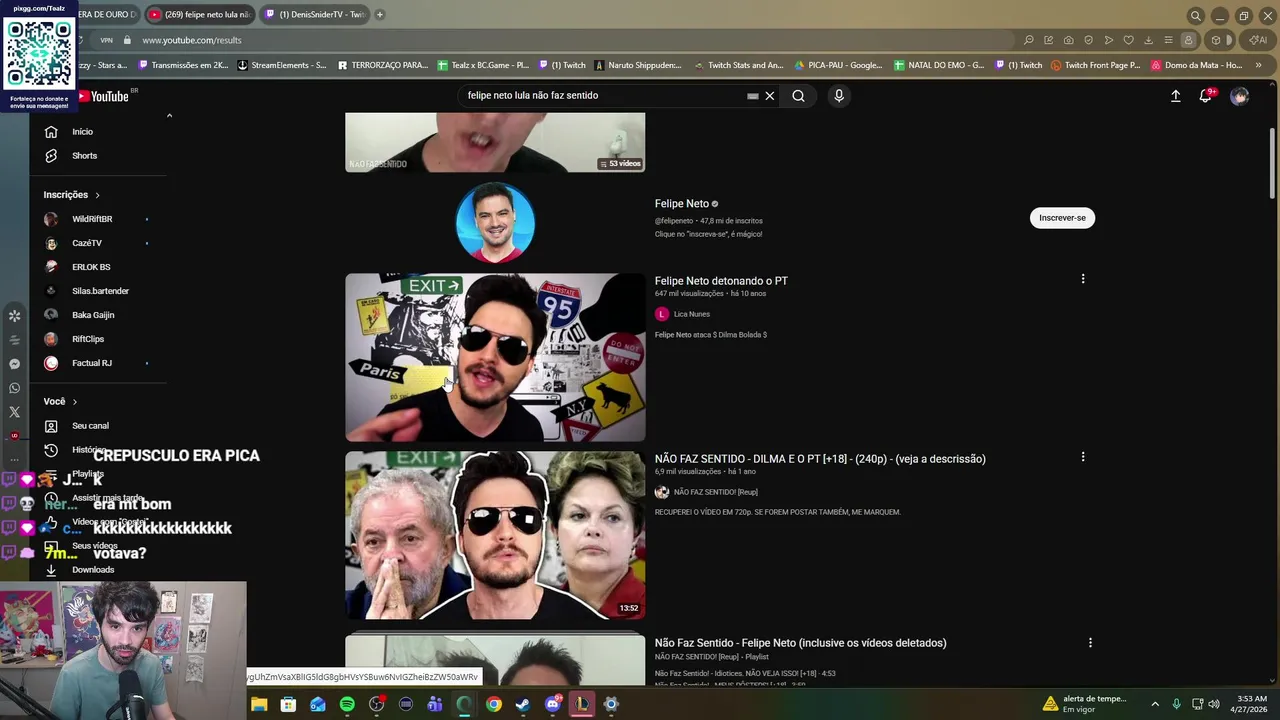Open 'Twitch Stats and An...' bookmark

[738, 65]
